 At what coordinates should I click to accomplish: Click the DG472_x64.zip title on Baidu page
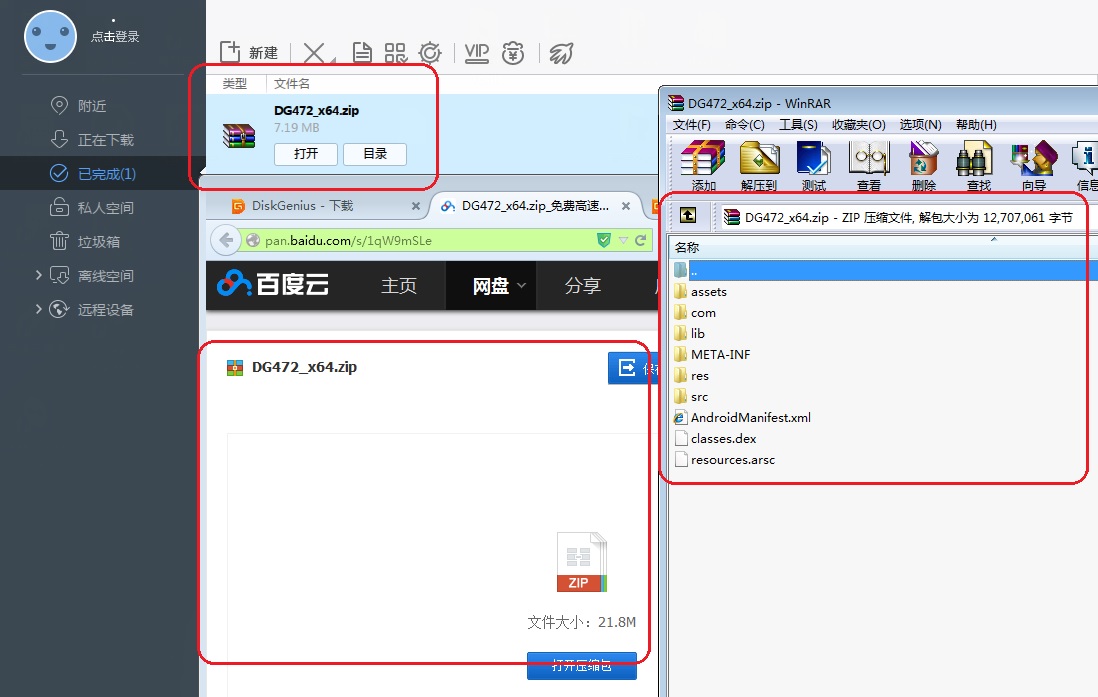click(304, 367)
